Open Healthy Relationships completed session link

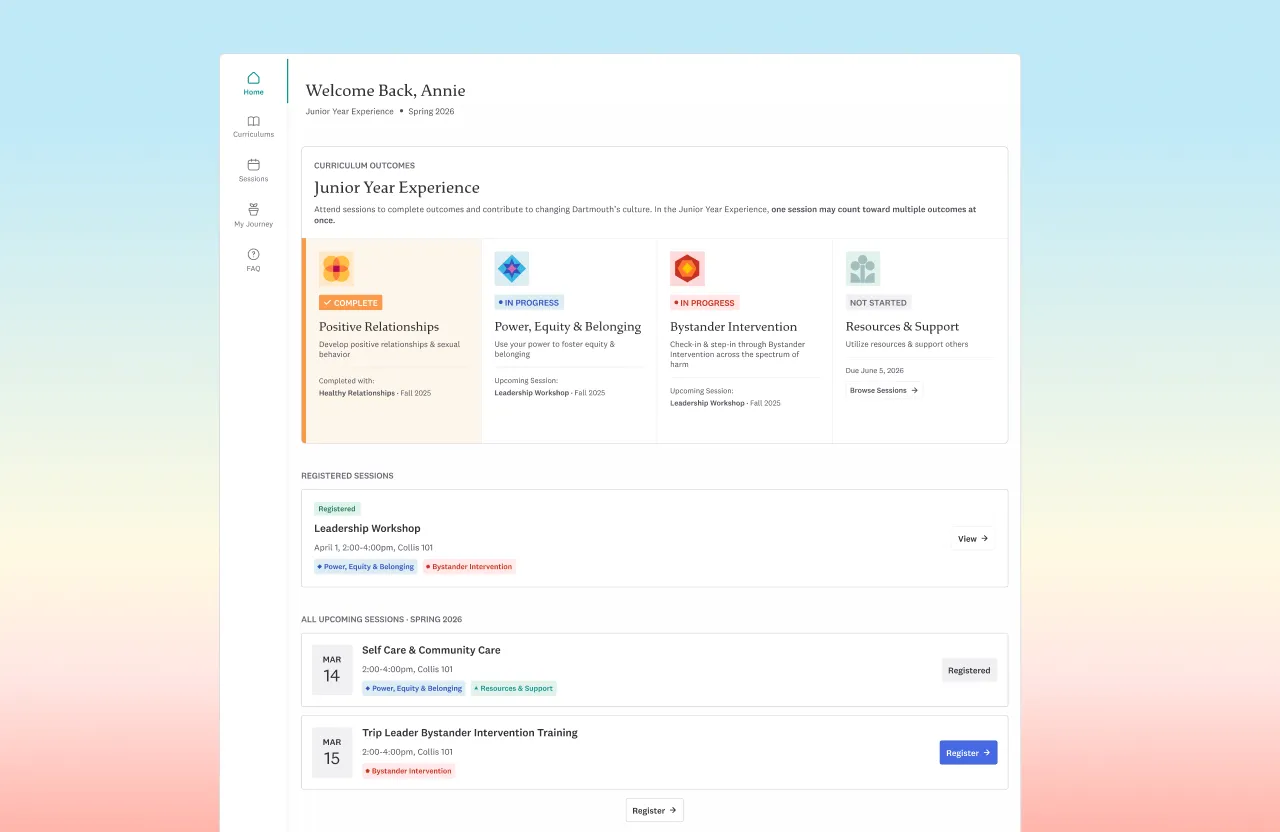pyautogui.click(x=357, y=393)
